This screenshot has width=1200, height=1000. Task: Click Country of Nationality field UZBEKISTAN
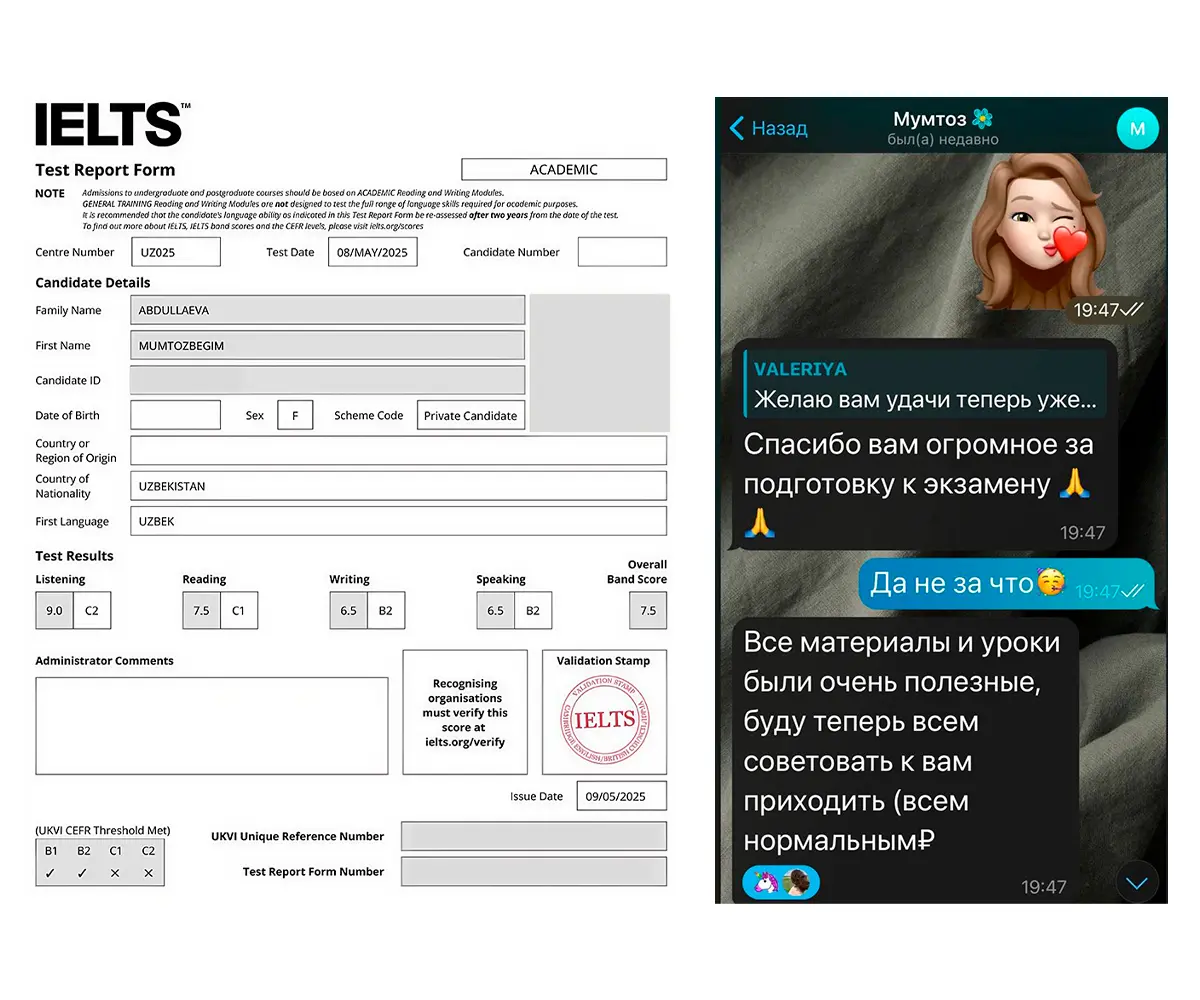[398, 486]
